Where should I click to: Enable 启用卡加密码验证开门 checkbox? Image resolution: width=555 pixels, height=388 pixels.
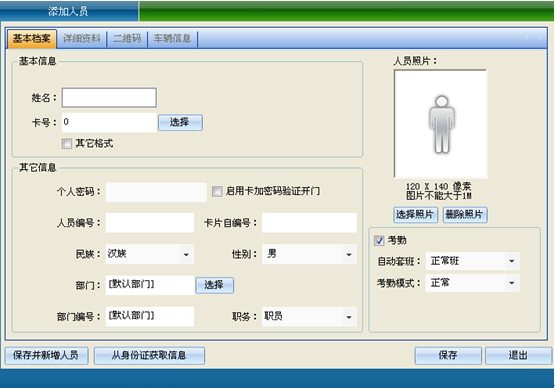click(217, 192)
